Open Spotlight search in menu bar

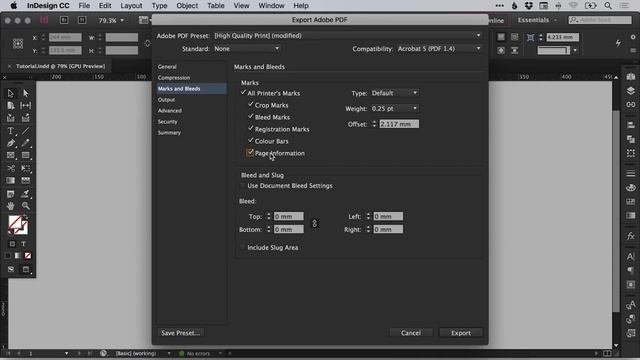pyautogui.click(x=608, y=6)
